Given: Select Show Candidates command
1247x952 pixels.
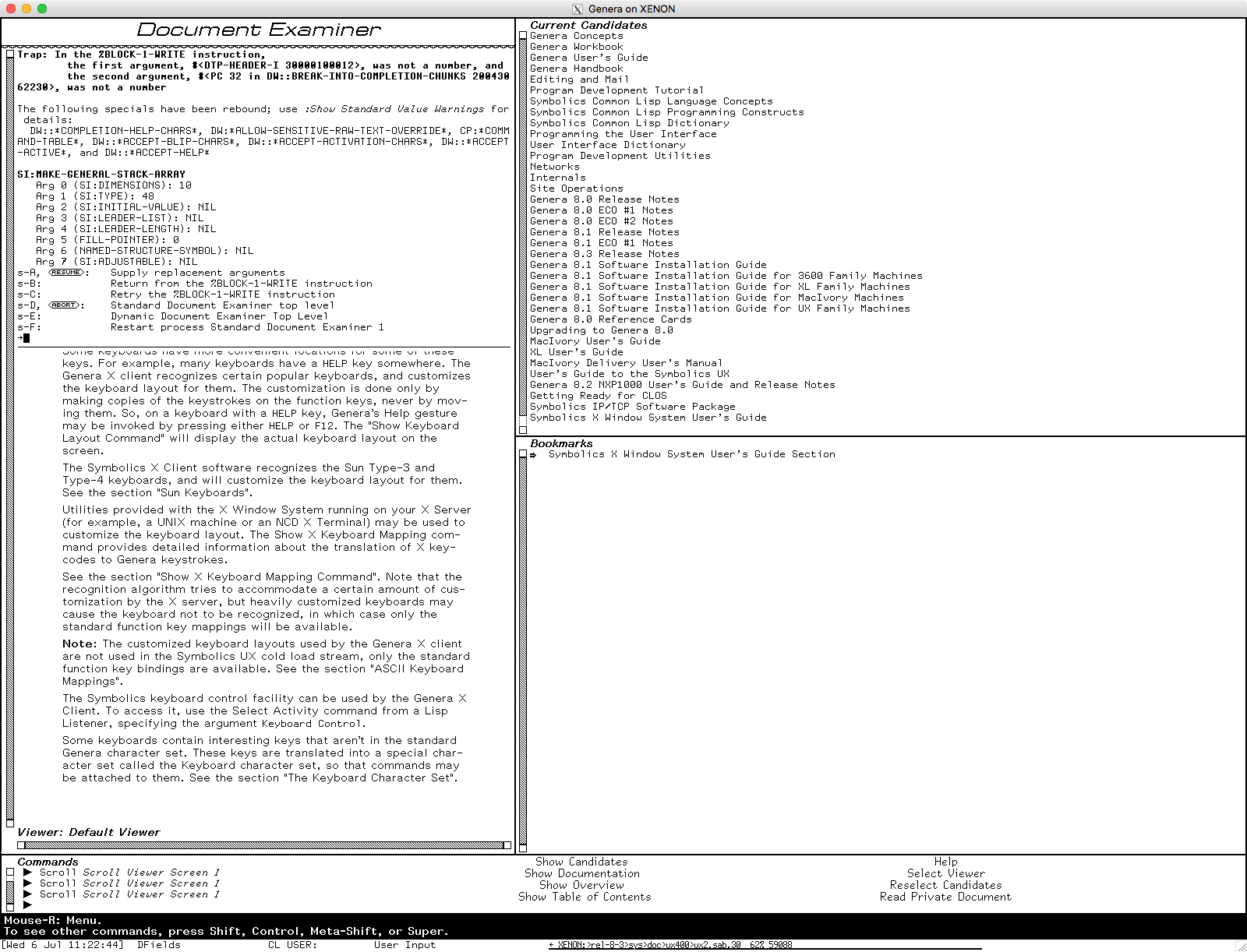Looking at the screenshot, I should click(x=581, y=862).
